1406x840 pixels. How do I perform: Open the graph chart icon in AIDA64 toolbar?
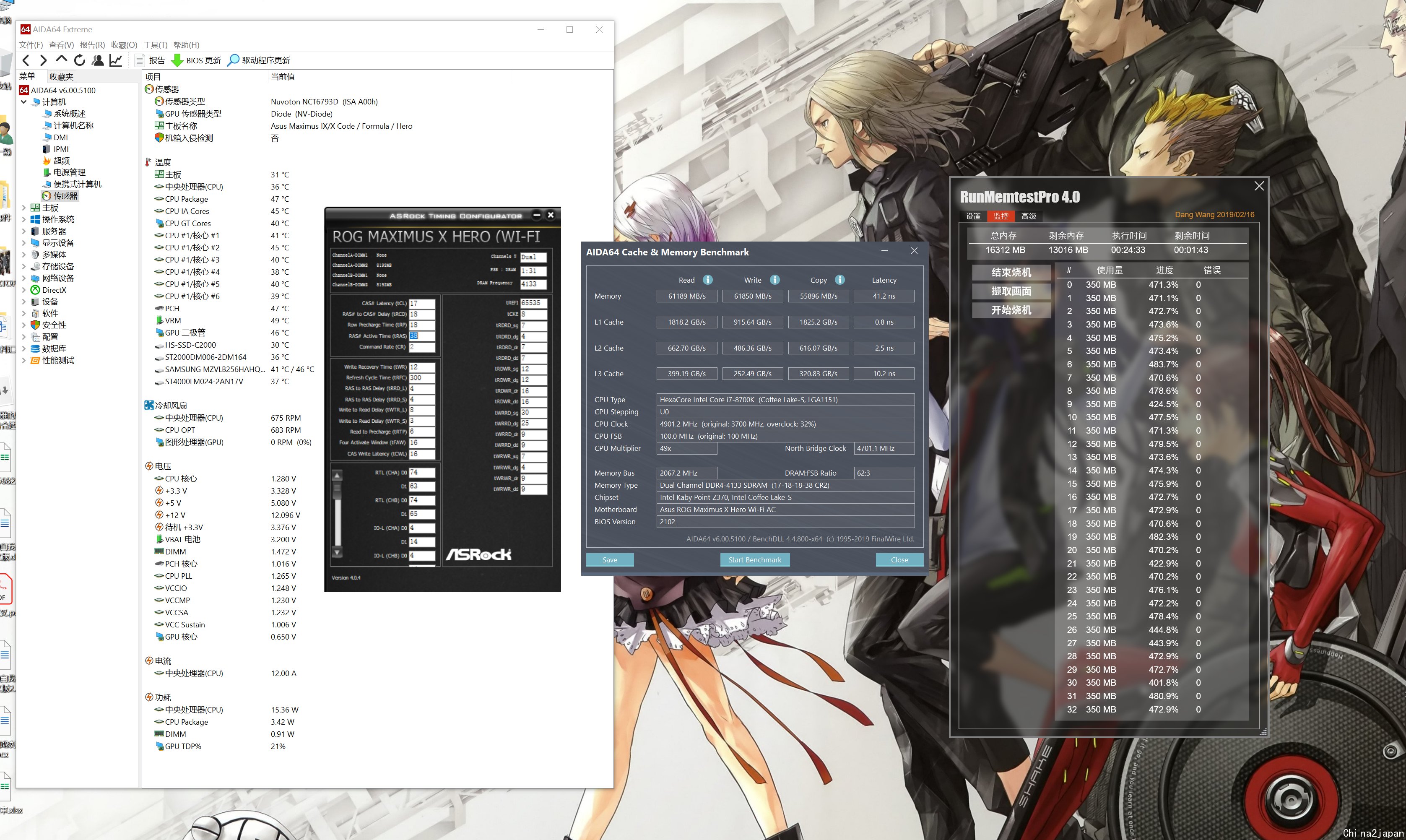click(116, 60)
